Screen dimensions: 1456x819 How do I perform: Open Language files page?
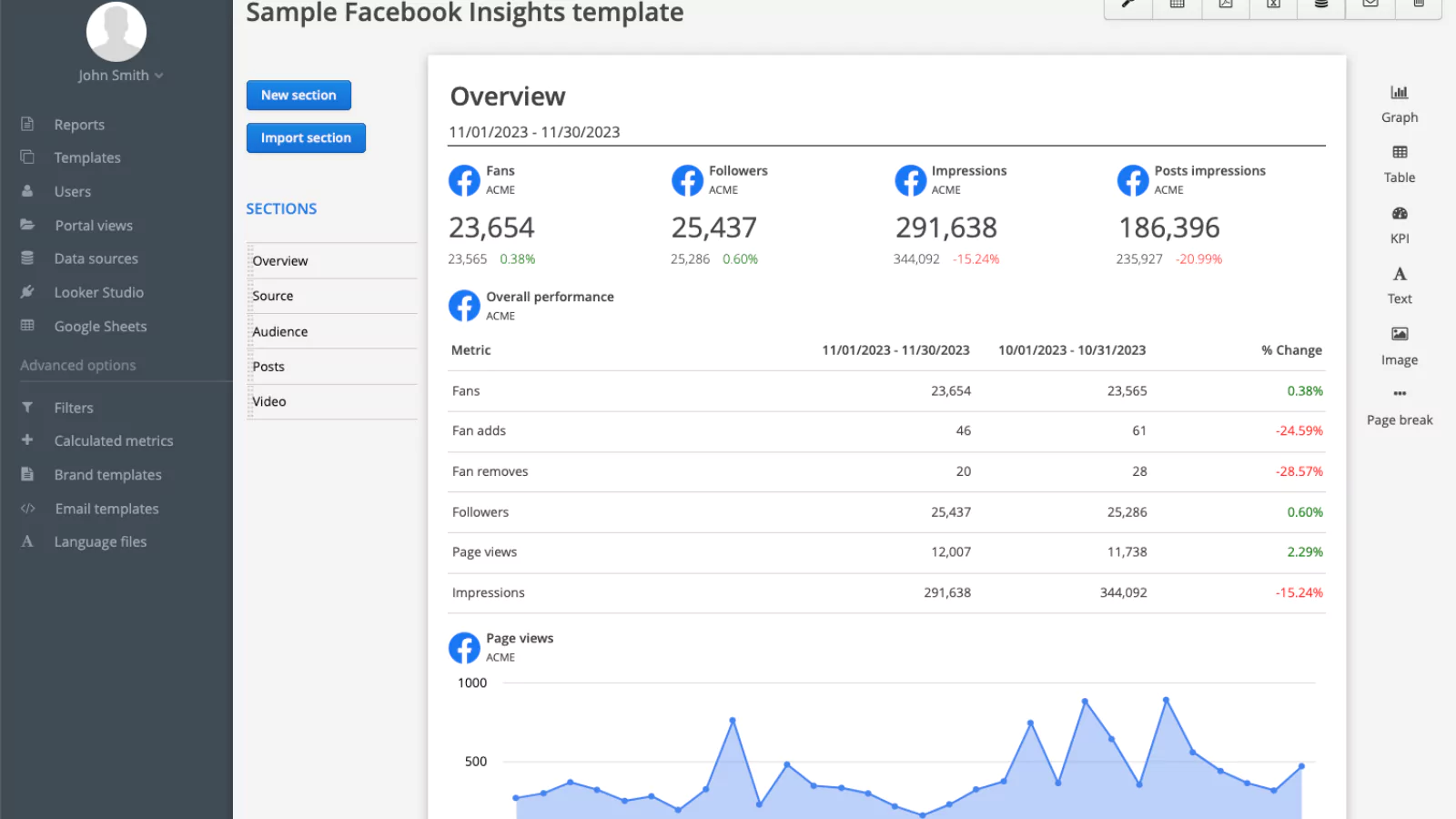pos(100,541)
